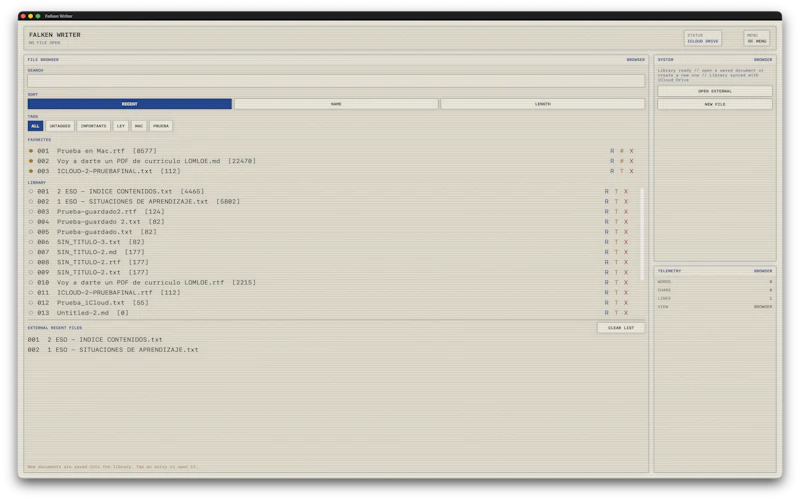Click X icon for Untitled-2.md
This screenshot has width=800, height=500.
coord(626,313)
